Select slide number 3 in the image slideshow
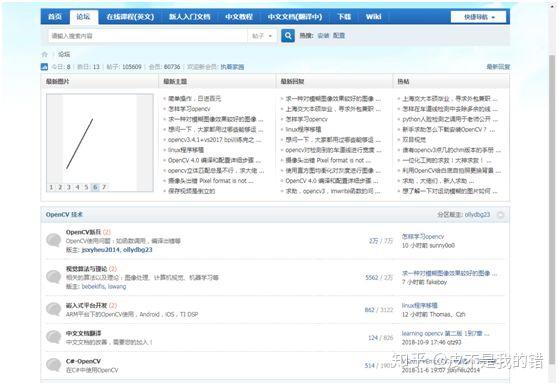The image size is (558, 385). (68, 187)
